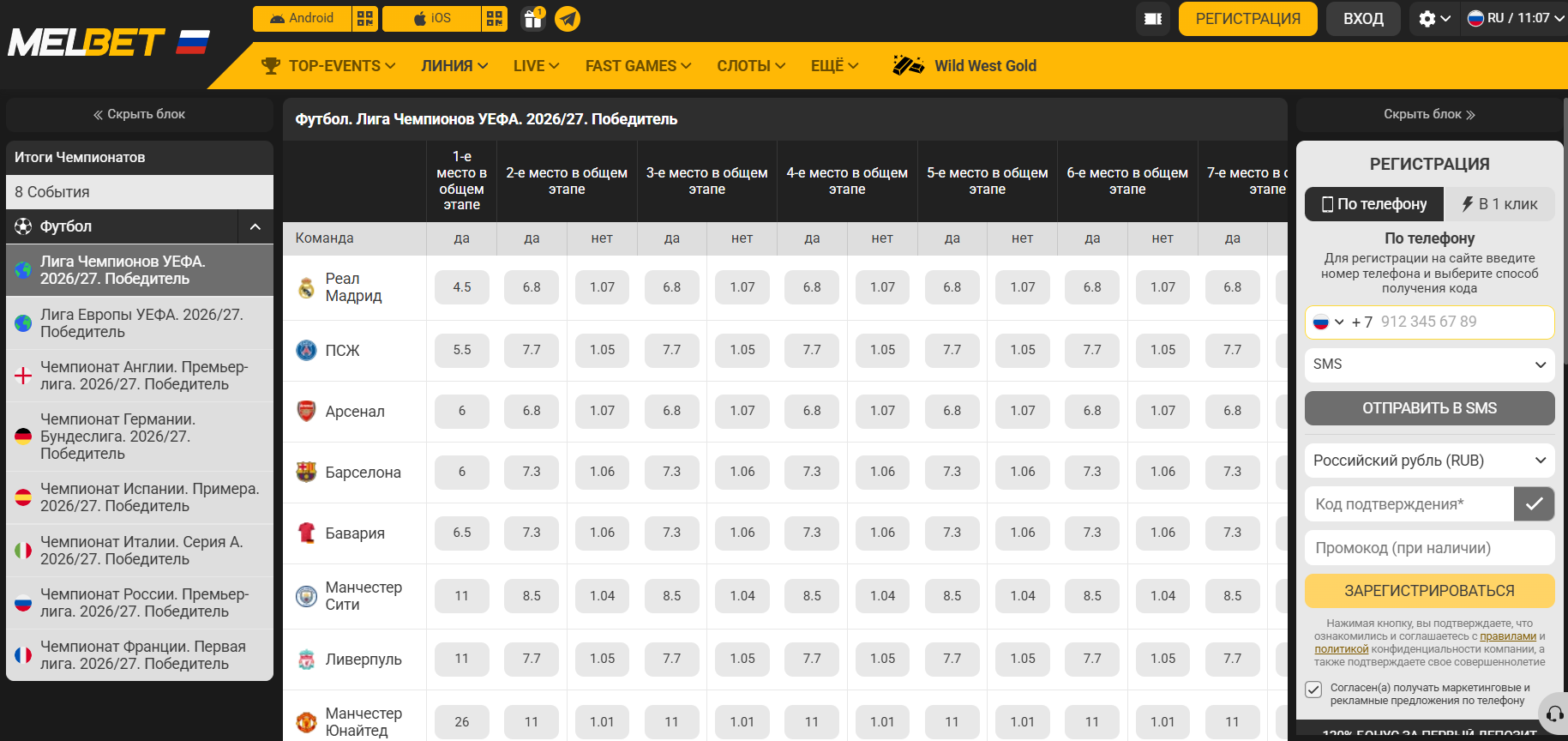Click the Android QR code icon
This screenshot has width=1568, height=741.
pos(365,18)
